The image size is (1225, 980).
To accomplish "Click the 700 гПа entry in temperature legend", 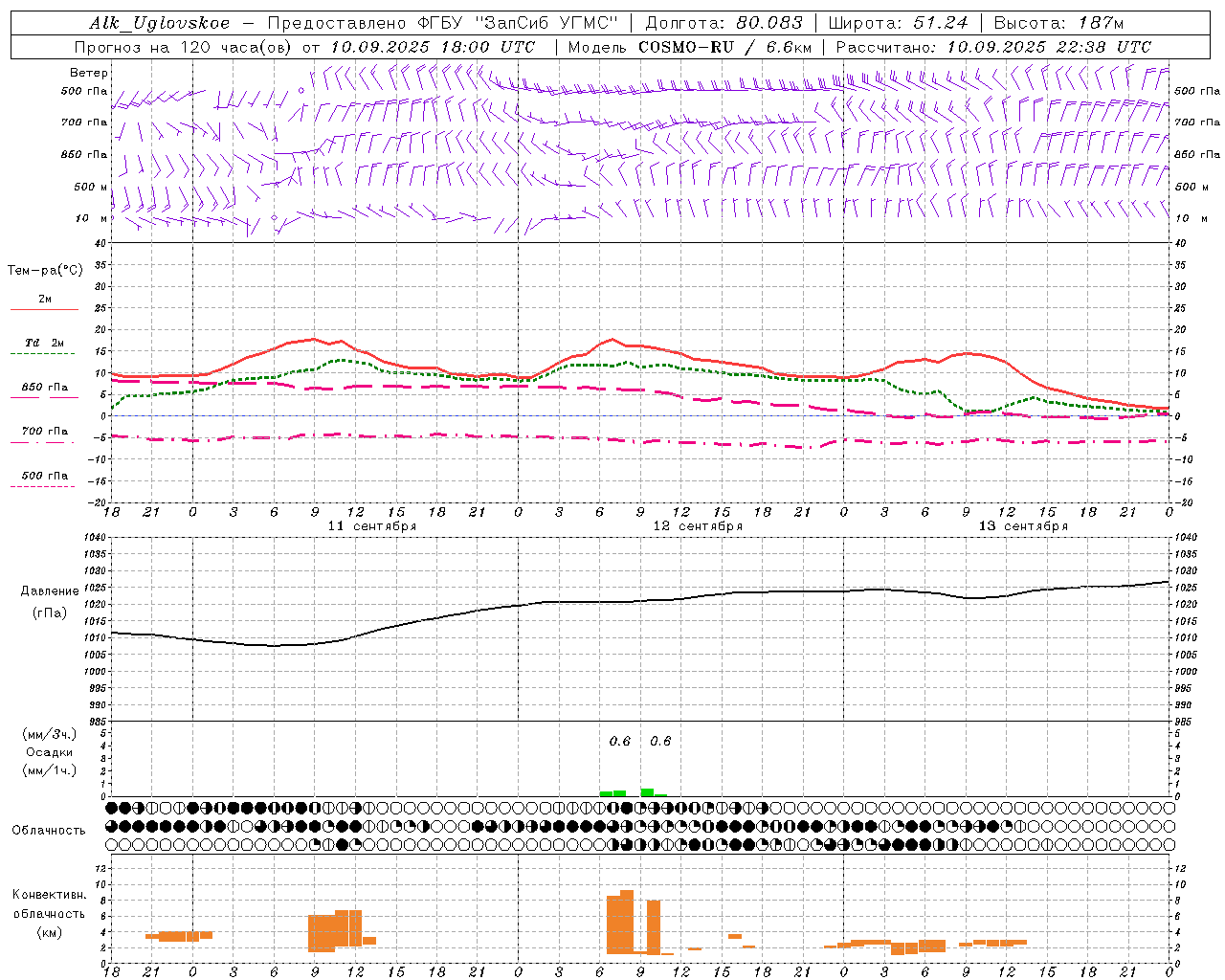I will pos(45,431).
